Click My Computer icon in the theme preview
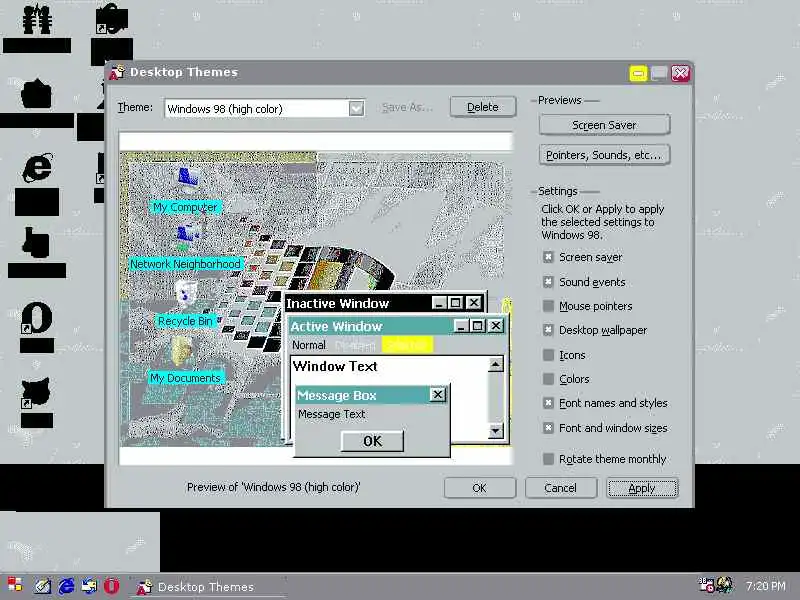Screen dimensions: 800x600 click(188, 178)
